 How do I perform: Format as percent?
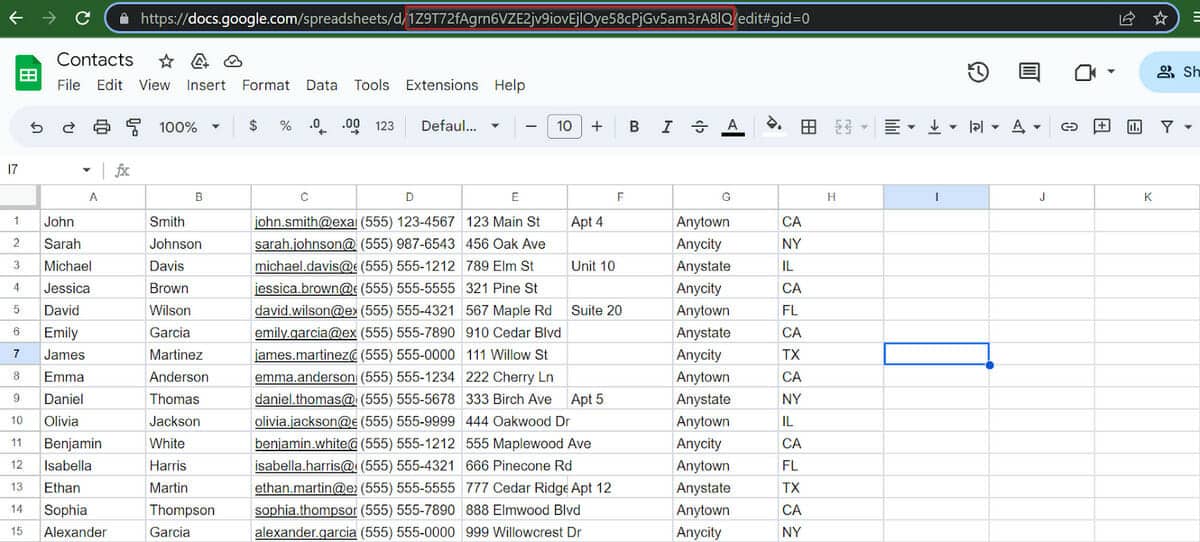pyautogui.click(x=286, y=126)
